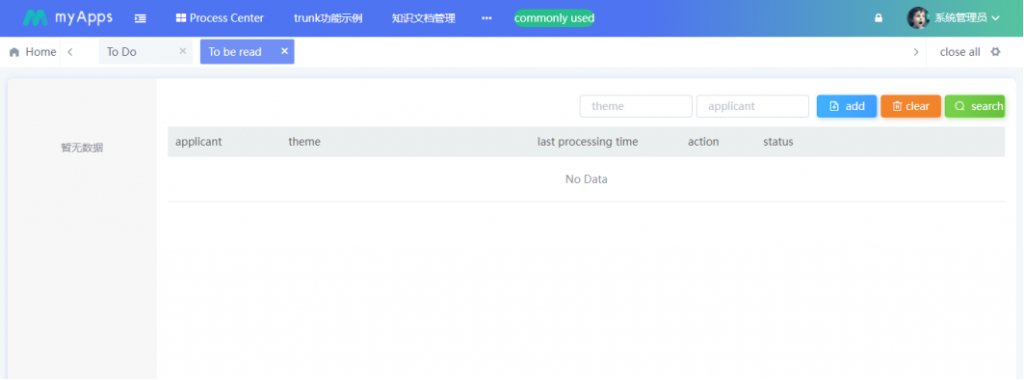Open the lock screen icon

(878, 18)
